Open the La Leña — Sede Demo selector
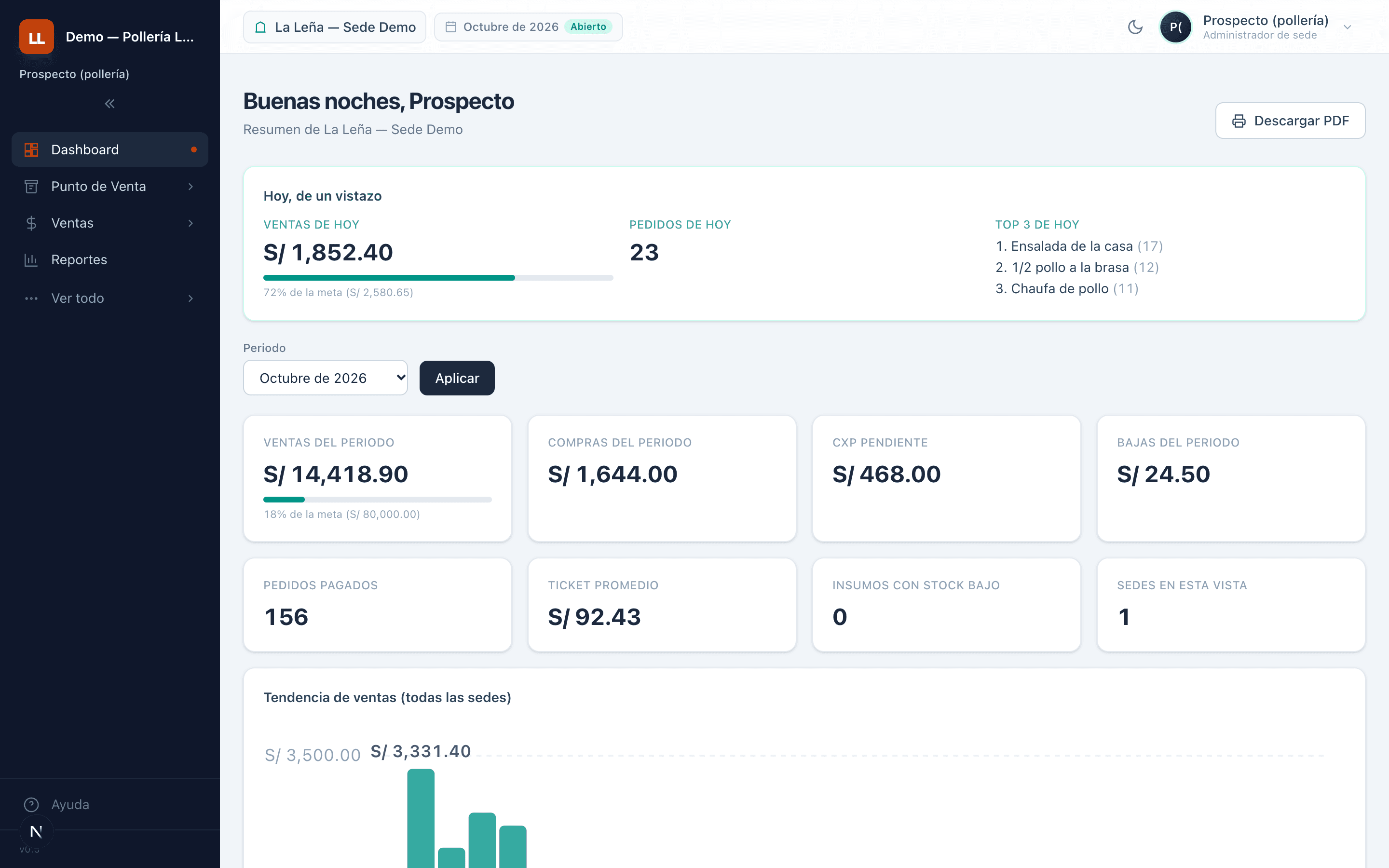The height and width of the screenshot is (868, 1389). 335,27
